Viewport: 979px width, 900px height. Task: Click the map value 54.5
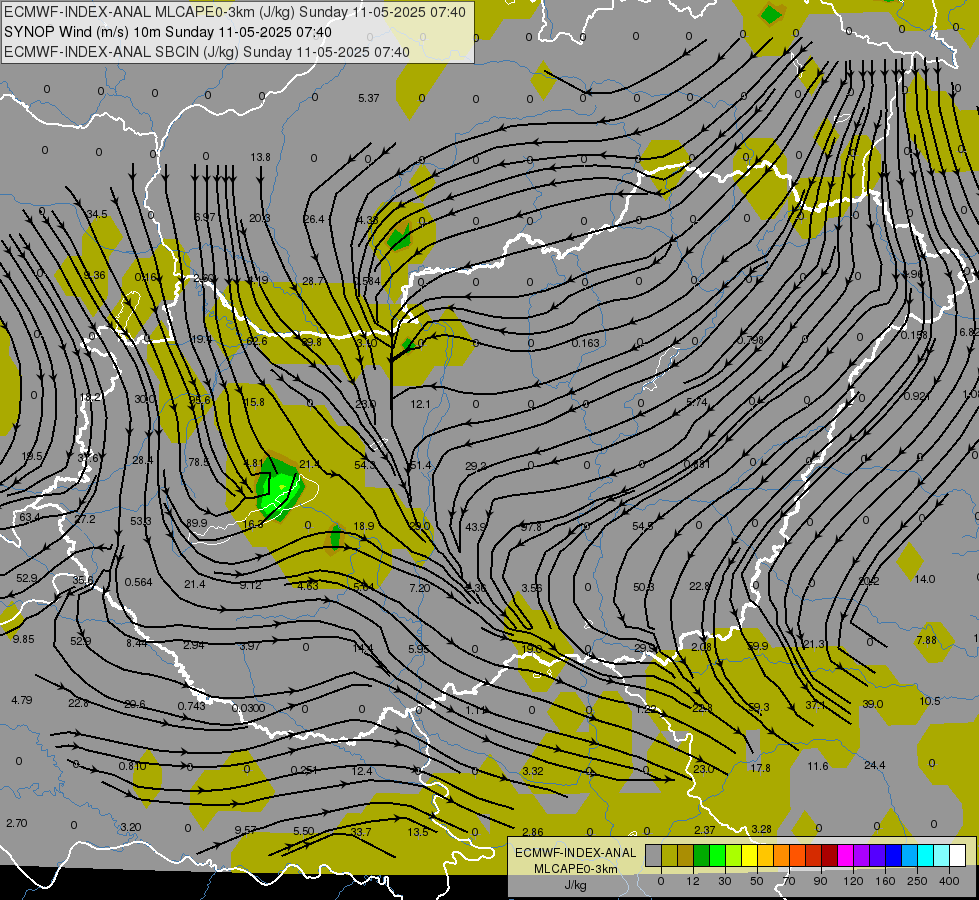point(642,526)
